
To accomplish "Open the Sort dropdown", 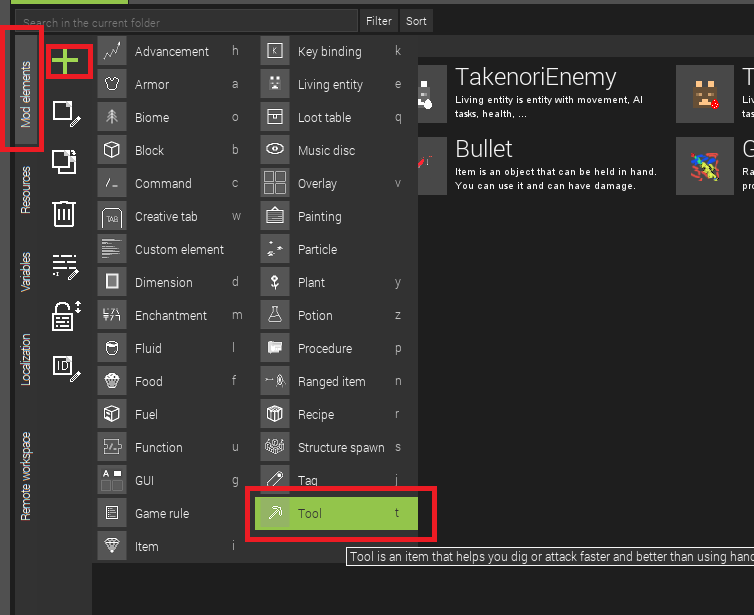I will click(x=416, y=21).
